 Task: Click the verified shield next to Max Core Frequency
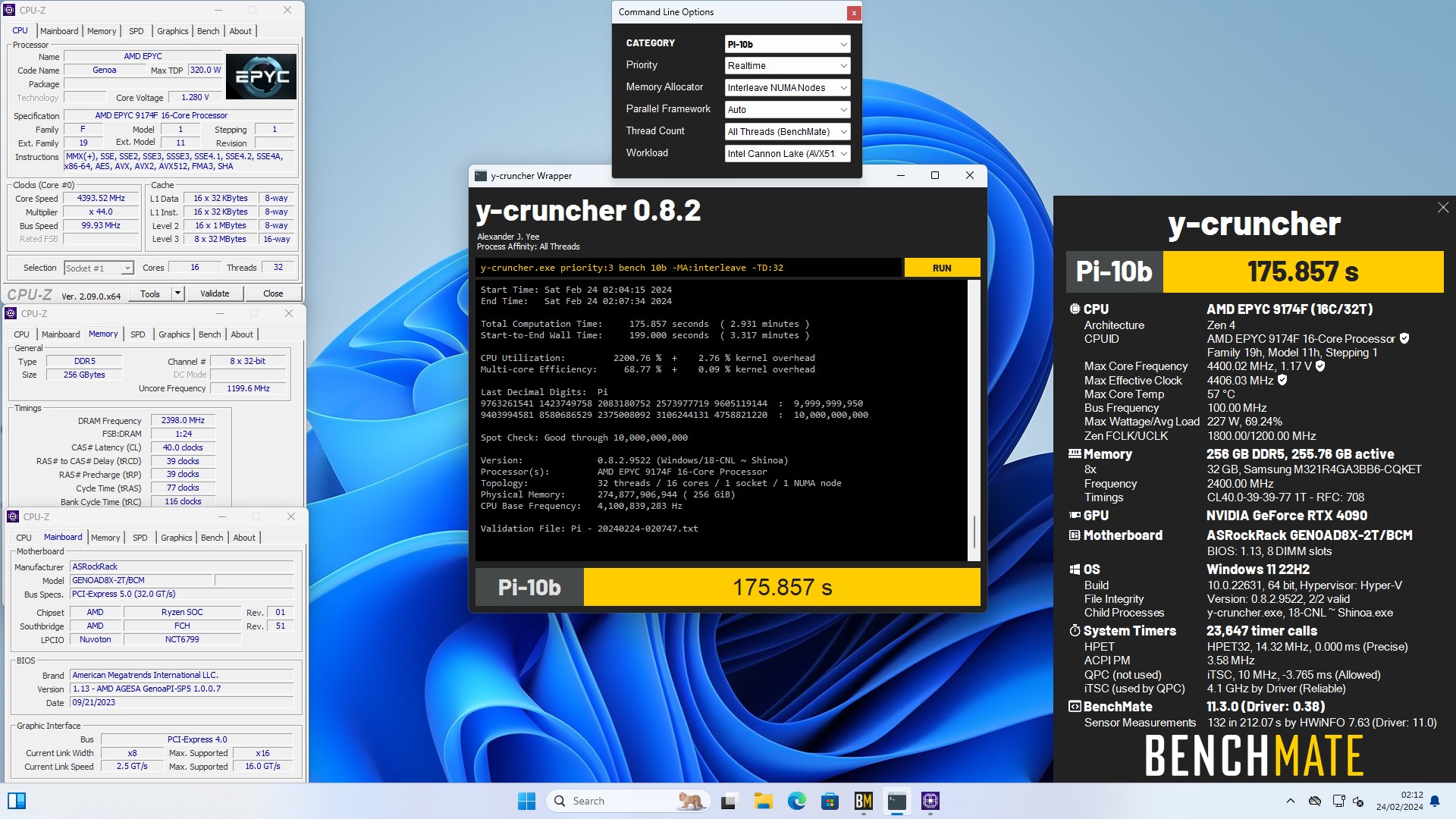pos(1320,366)
